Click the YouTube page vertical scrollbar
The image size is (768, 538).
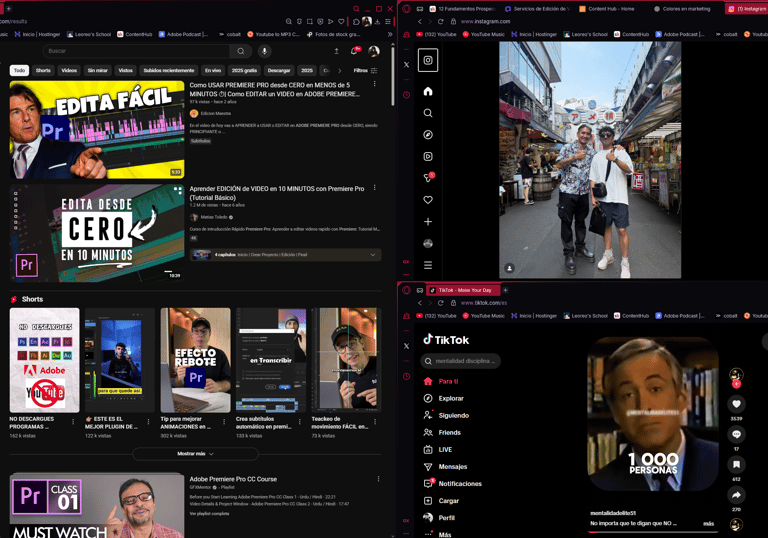tap(392, 76)
